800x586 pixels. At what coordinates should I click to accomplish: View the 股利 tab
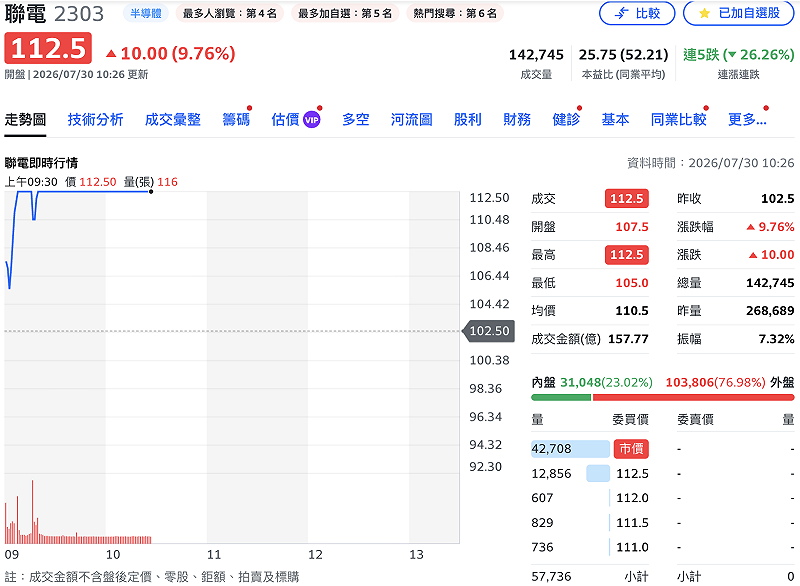(468, 119)
